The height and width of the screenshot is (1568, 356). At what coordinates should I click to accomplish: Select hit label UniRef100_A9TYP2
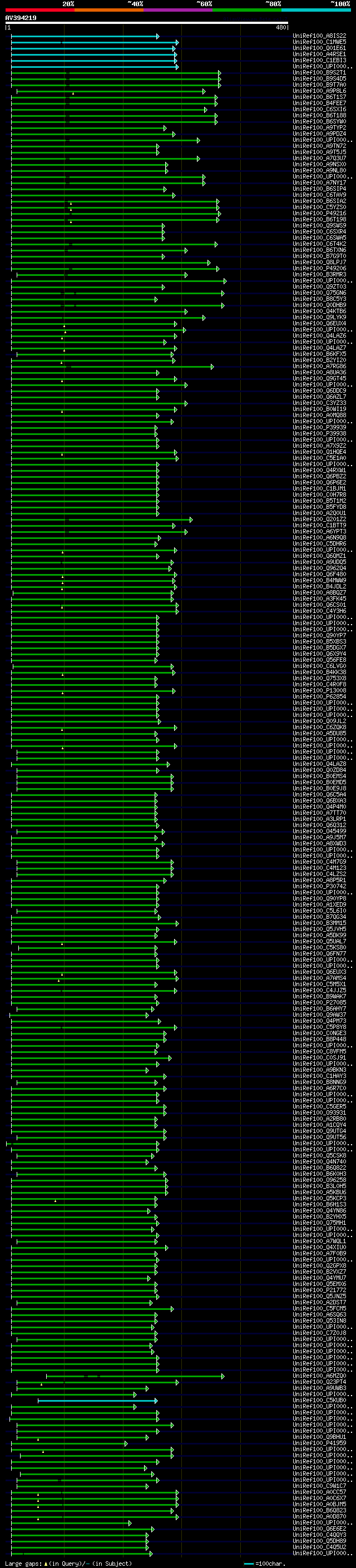click(x=319, y=127)
